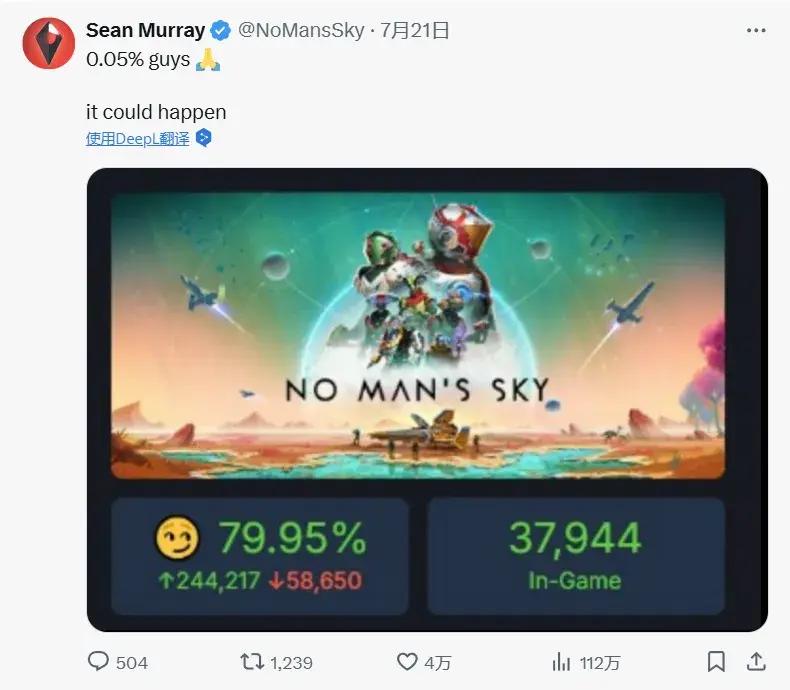Open the No Man's Sky profile avatar
This screenshot has width=790, height=690.
[48, 43]
